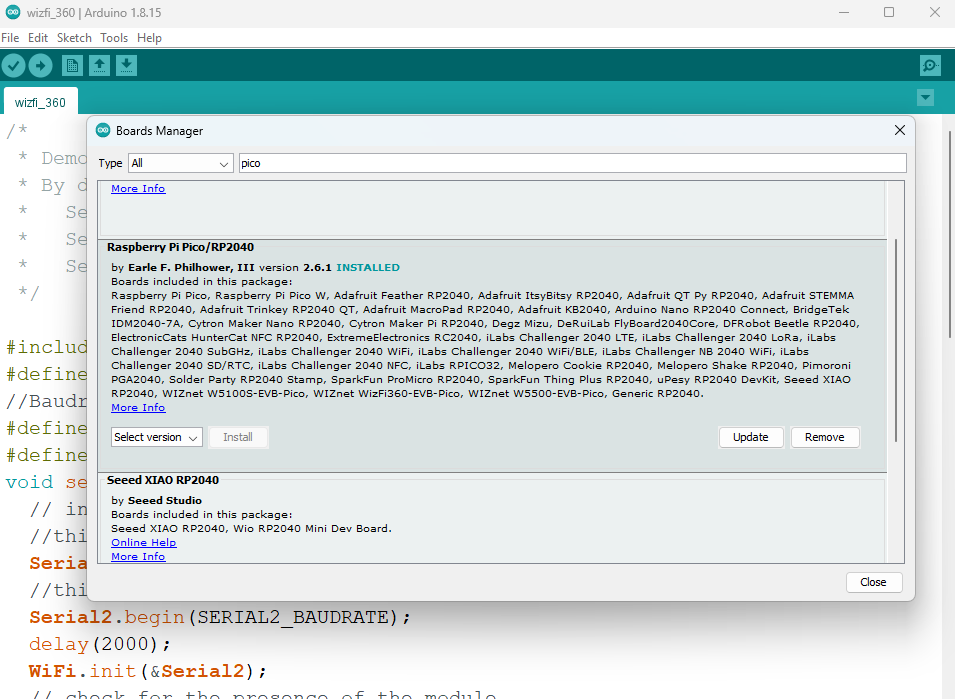This screenshot has width=955, height=699.
Task: Open the Type filter dropdown
Action: [x=180, y=163]
